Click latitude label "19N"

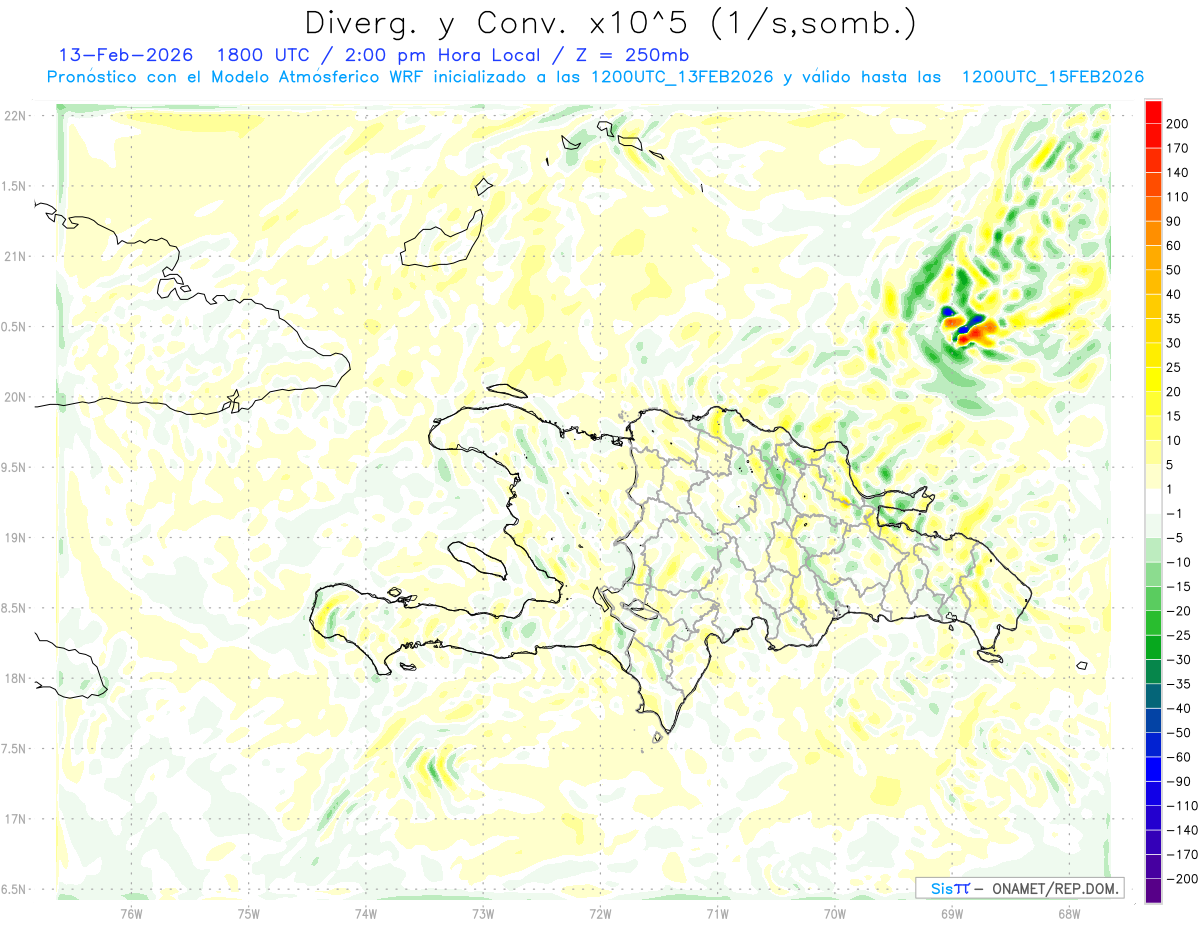[15, 538]
